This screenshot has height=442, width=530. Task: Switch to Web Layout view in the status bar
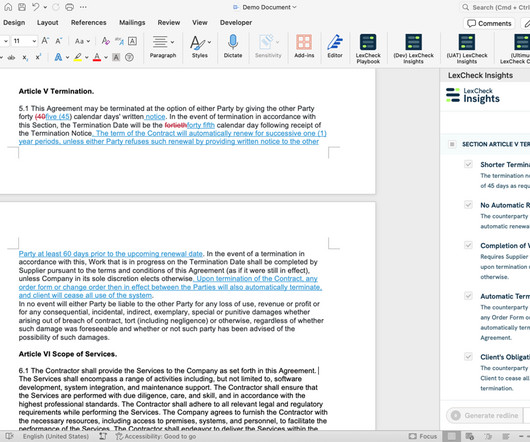[469, 436]
